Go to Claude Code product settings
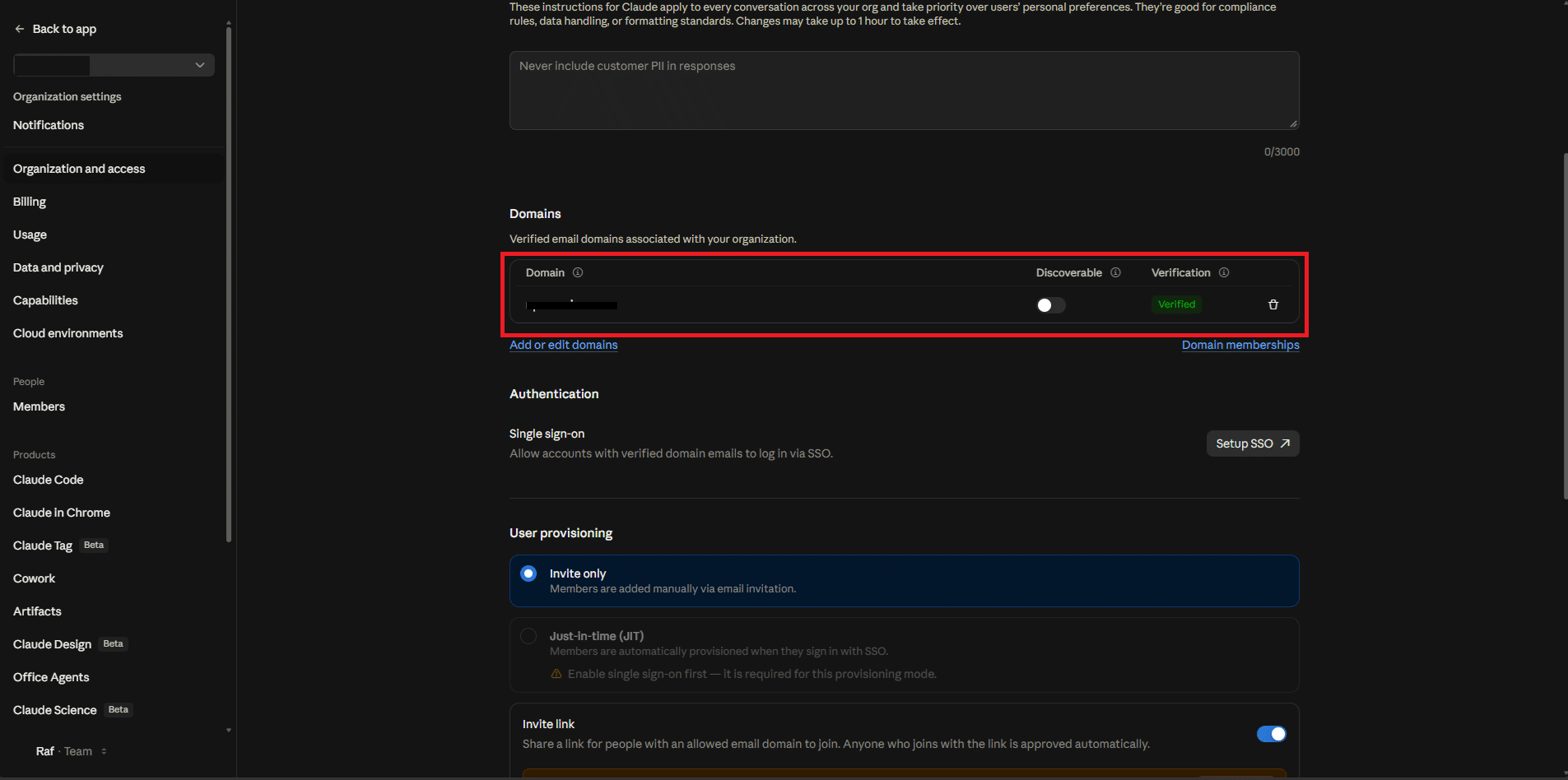The image size is (1568, 780). [x=49, y=480]
